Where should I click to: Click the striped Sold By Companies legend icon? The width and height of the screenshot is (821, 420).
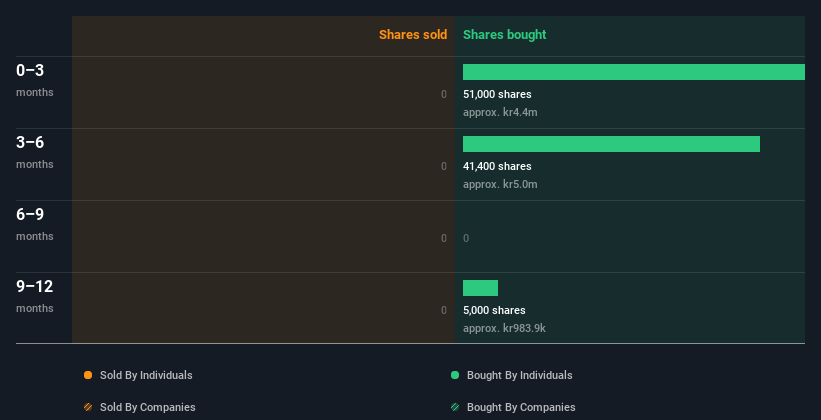coord(88,407)
